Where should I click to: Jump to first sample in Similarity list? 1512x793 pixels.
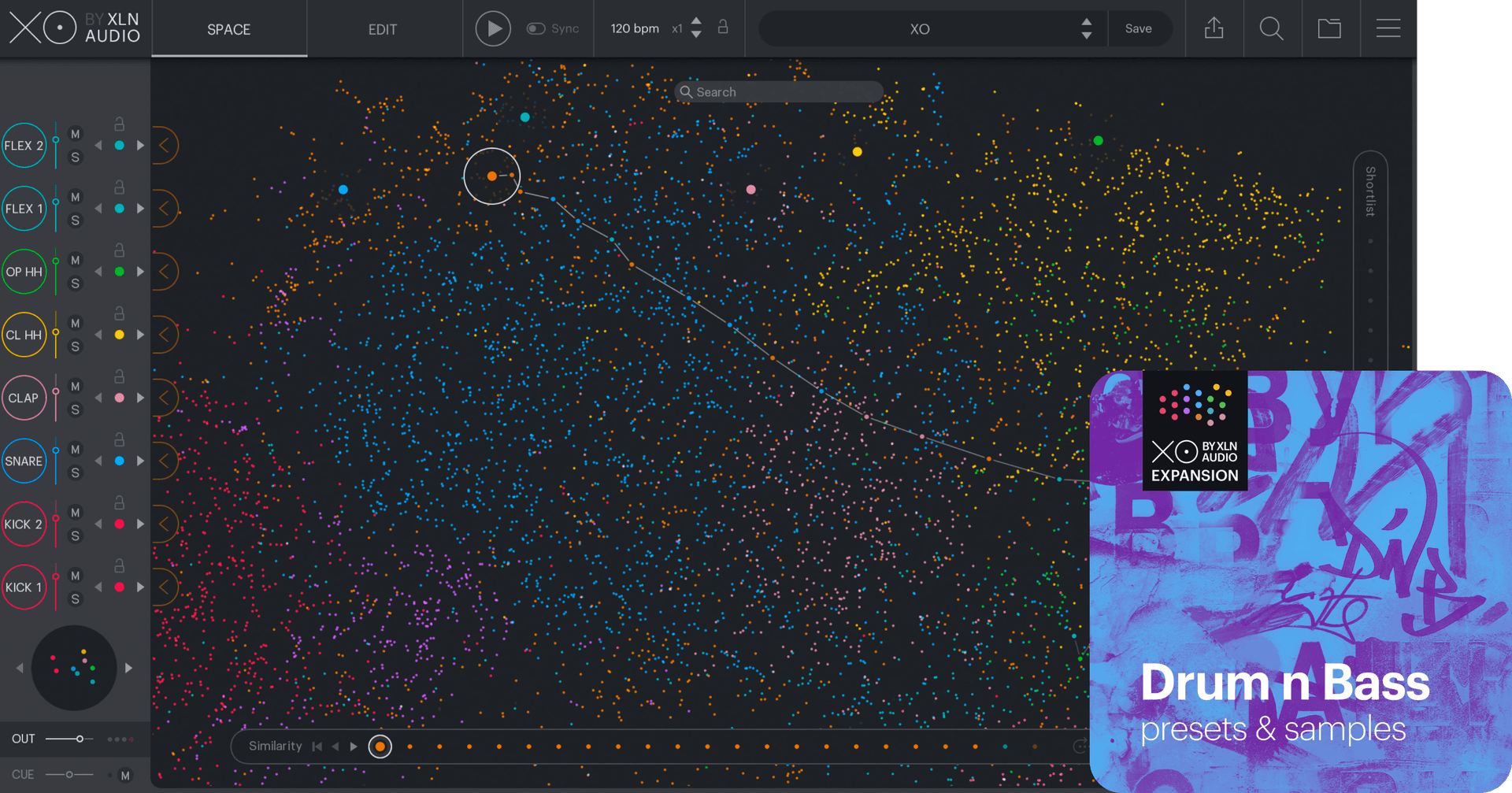317,747
